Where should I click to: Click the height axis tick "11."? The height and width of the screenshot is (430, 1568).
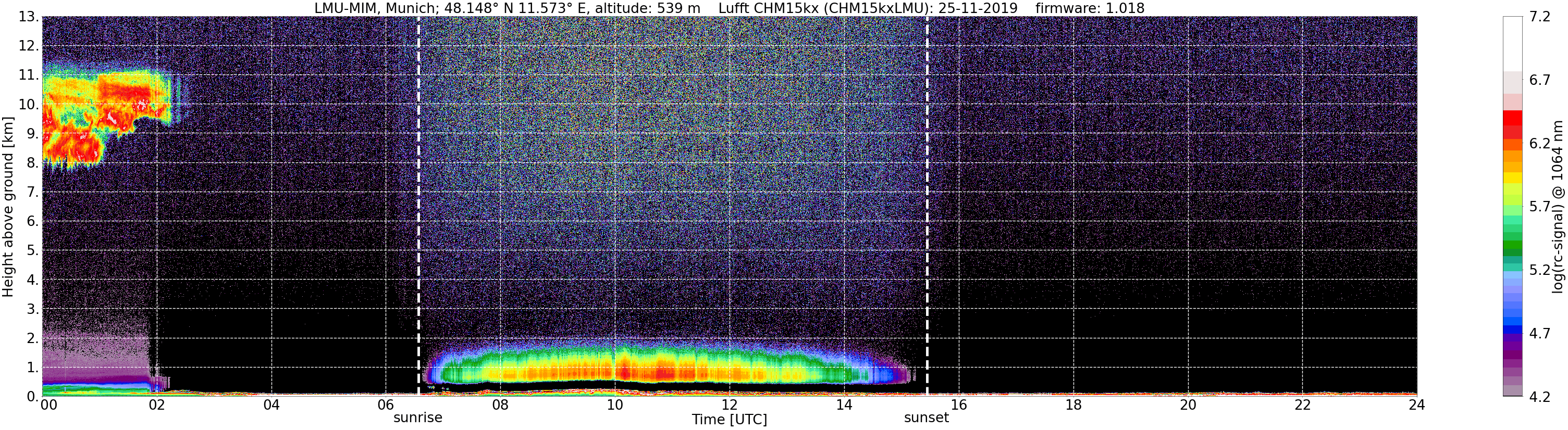click(x=29, y=75)
